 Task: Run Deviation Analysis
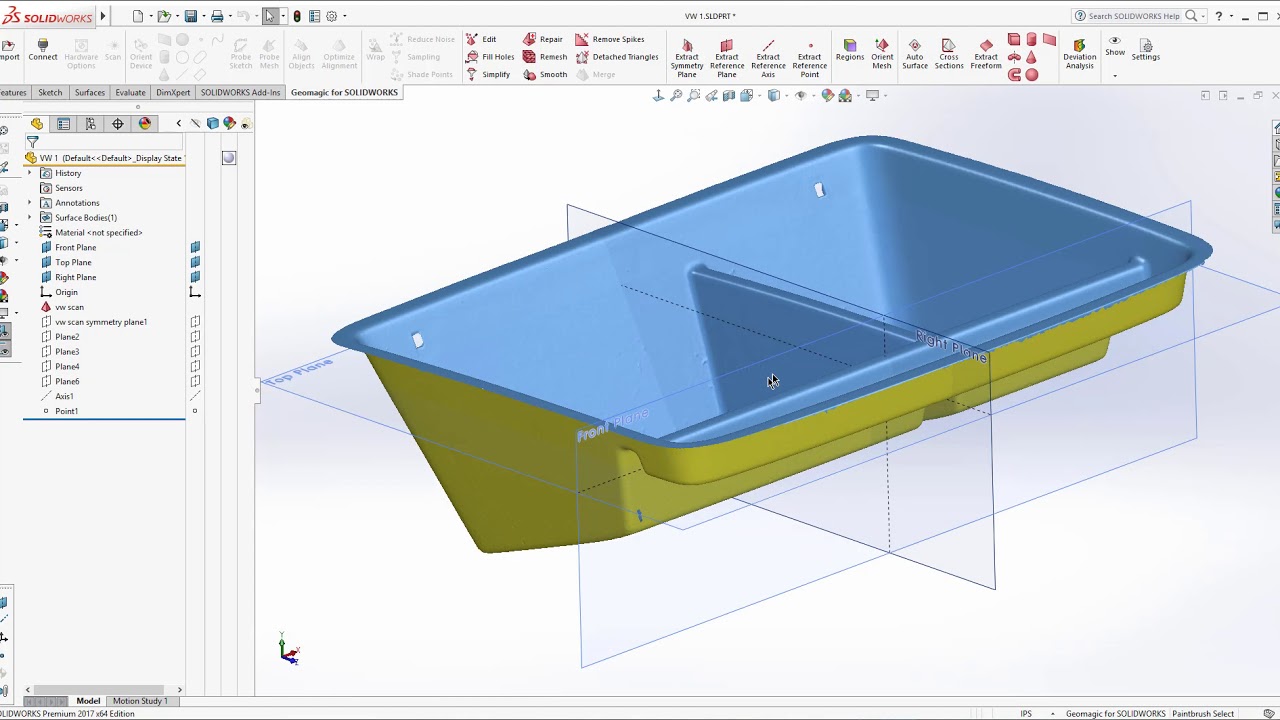pos(1079,54)
